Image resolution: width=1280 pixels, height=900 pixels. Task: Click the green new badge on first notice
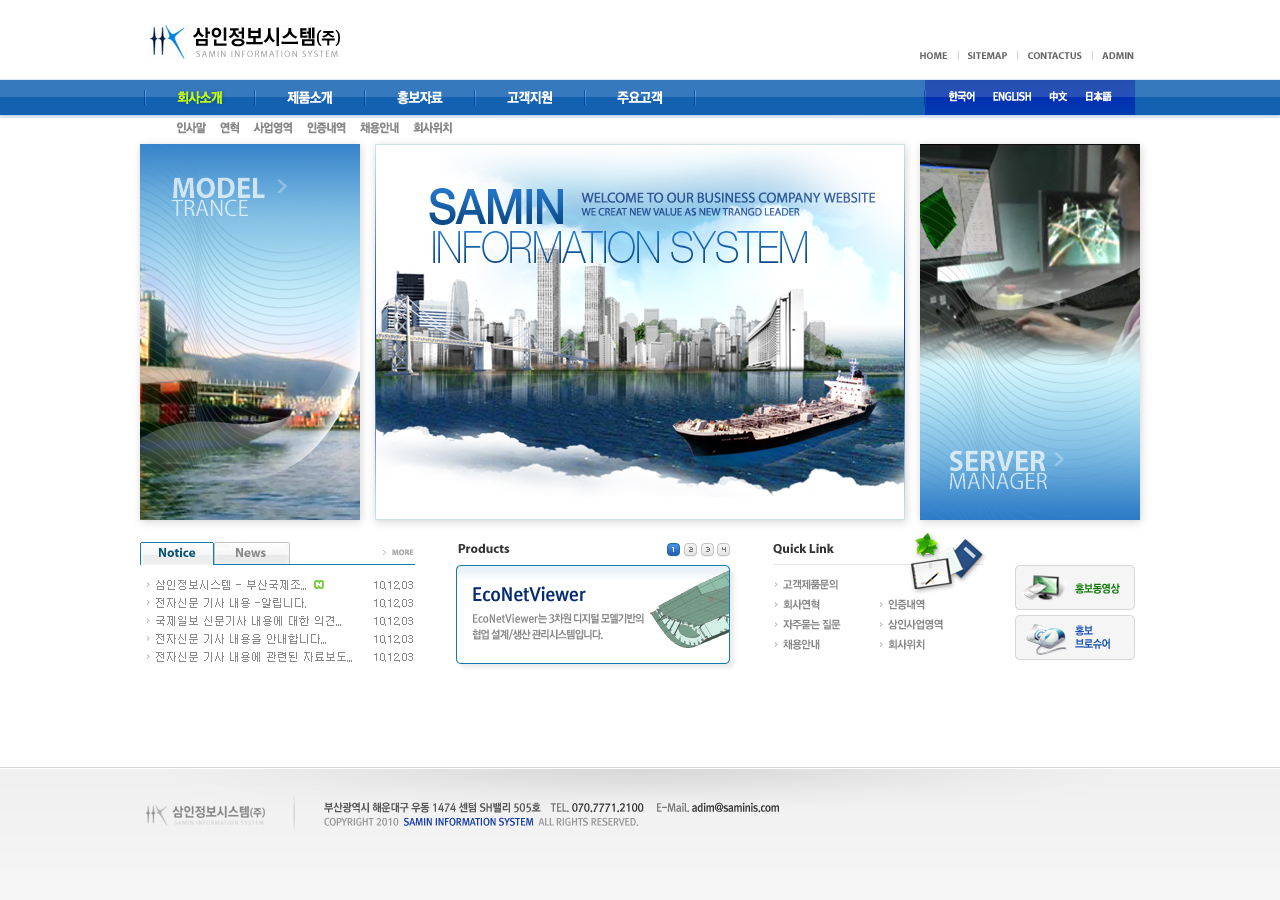point(319,585)
